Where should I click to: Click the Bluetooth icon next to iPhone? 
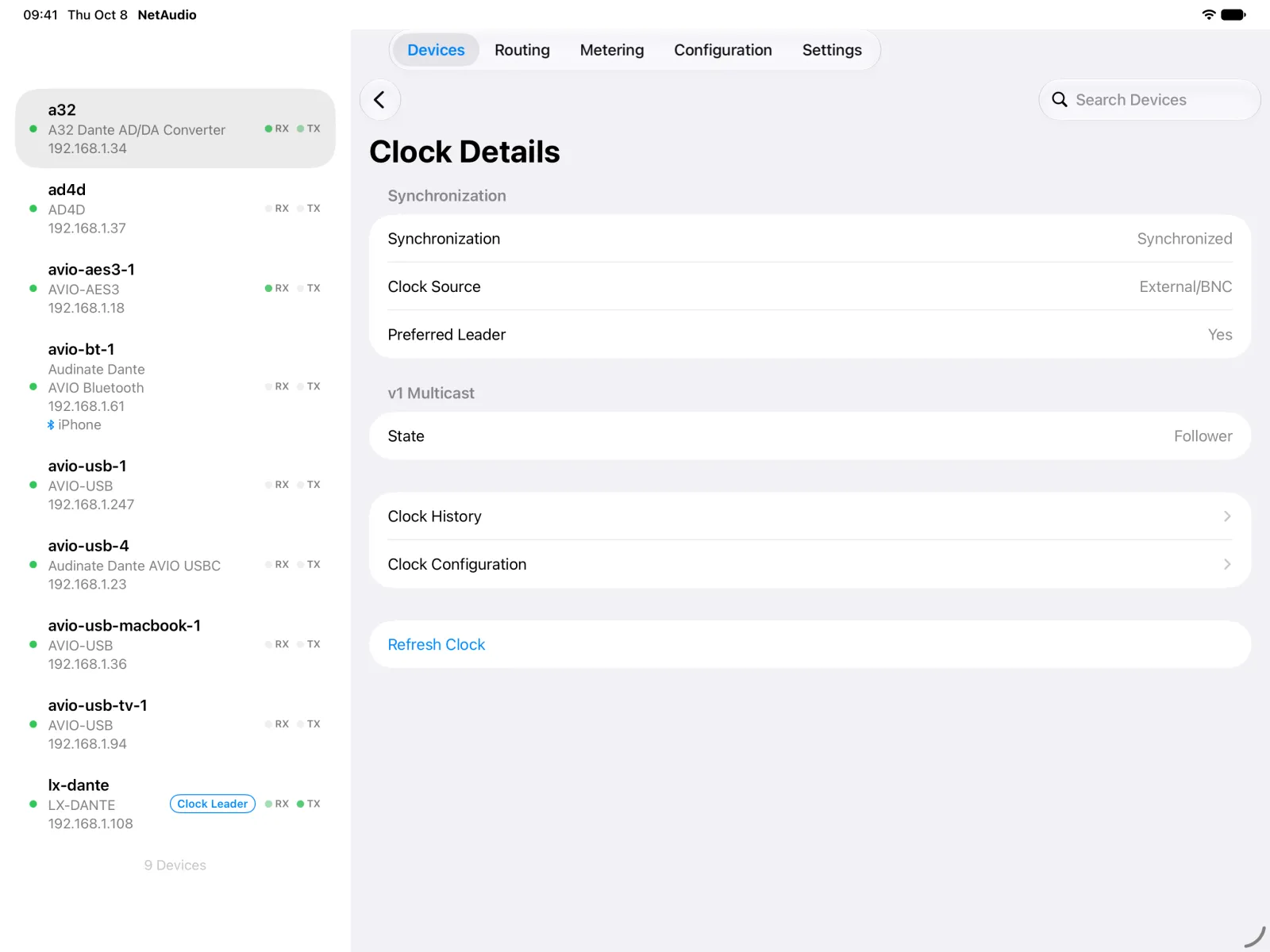click(x=51, y=425)
